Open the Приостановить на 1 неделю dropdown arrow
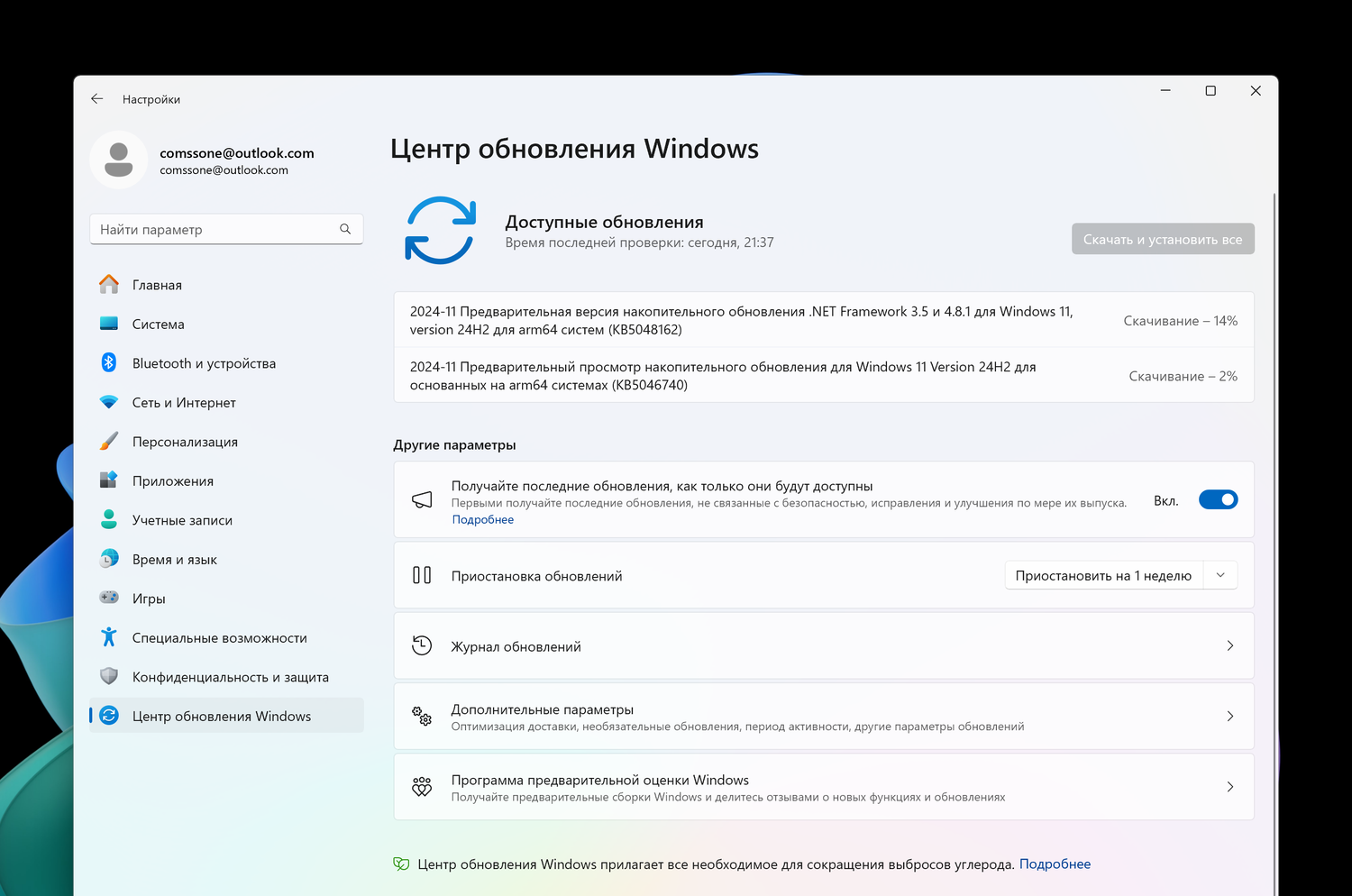Viewport: 1352px width, 896px height. [x=1220, y=575]
